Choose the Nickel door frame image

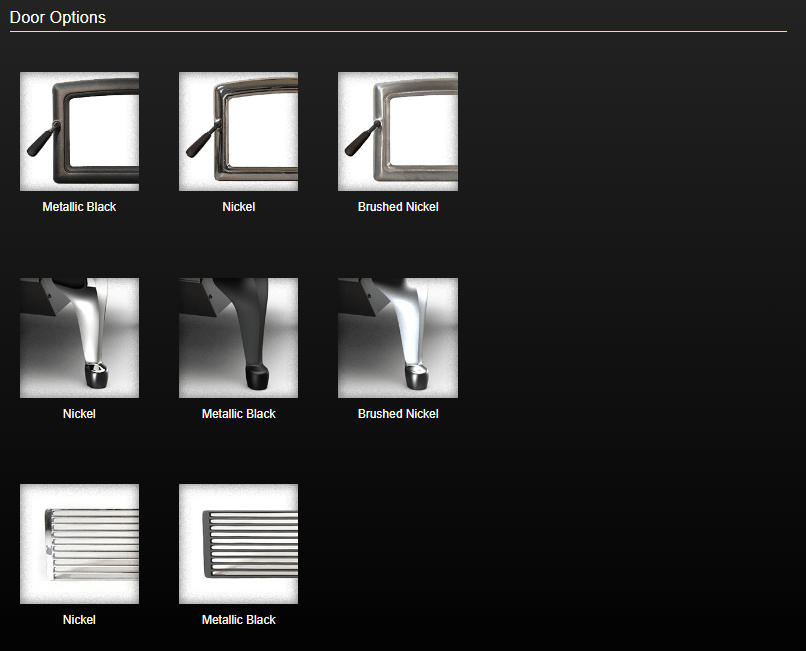pyautogui.click(x=238, y=131)
